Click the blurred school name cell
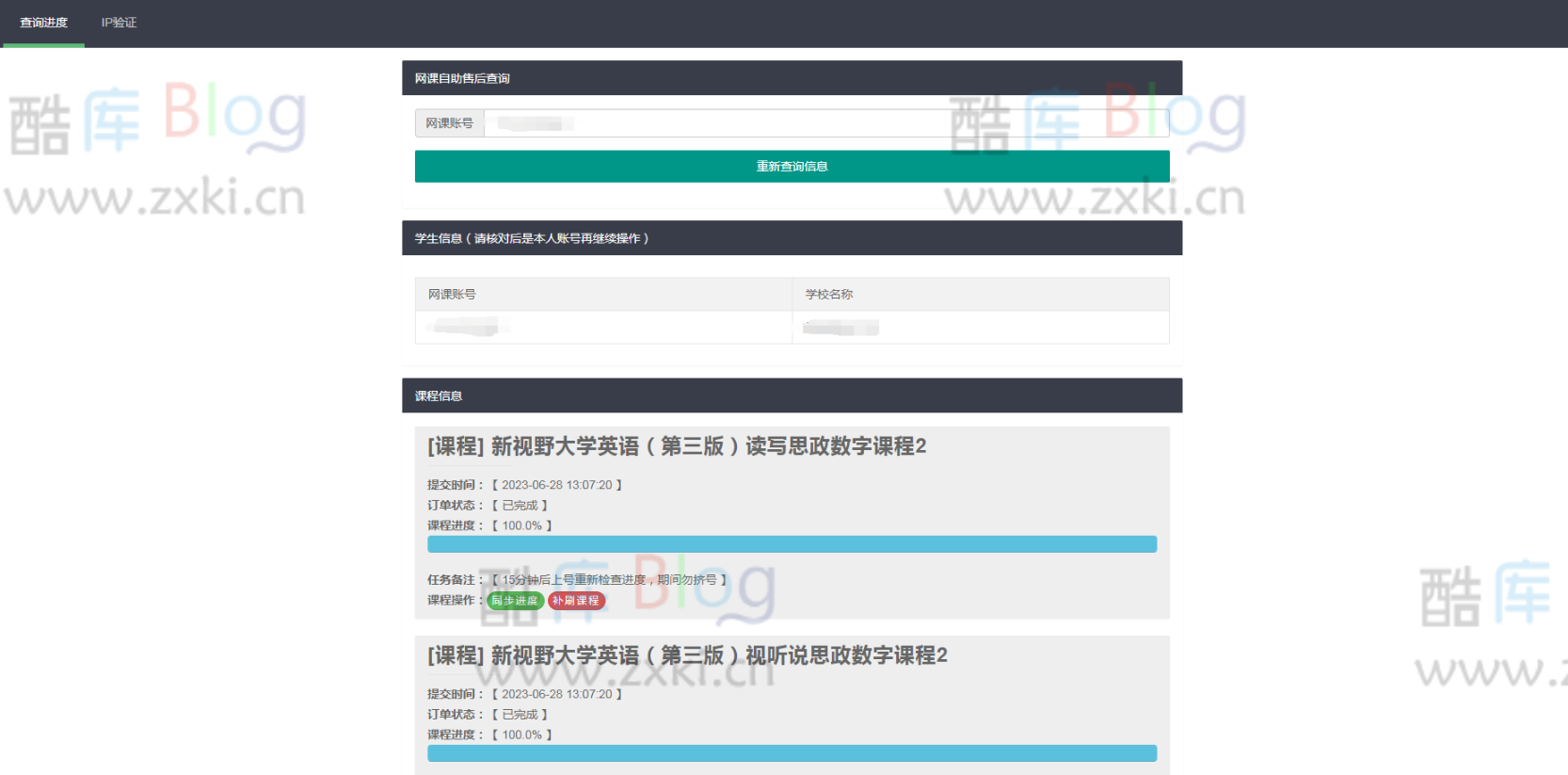Image resolution: width=1568 pixels, height=775 pixels. coord(981,327)
